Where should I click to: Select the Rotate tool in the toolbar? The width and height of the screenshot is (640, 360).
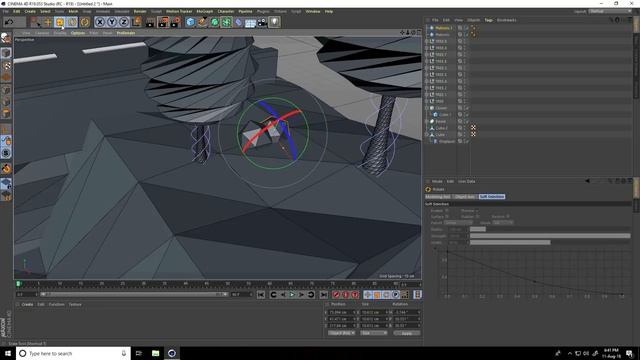tap(72, 22)
